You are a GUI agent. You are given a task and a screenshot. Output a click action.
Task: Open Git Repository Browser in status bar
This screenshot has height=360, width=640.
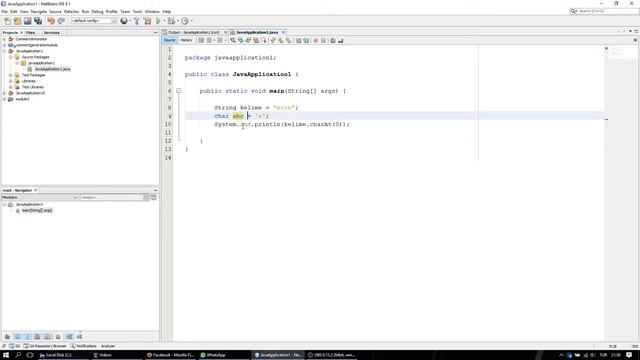[x=45, y=346]
